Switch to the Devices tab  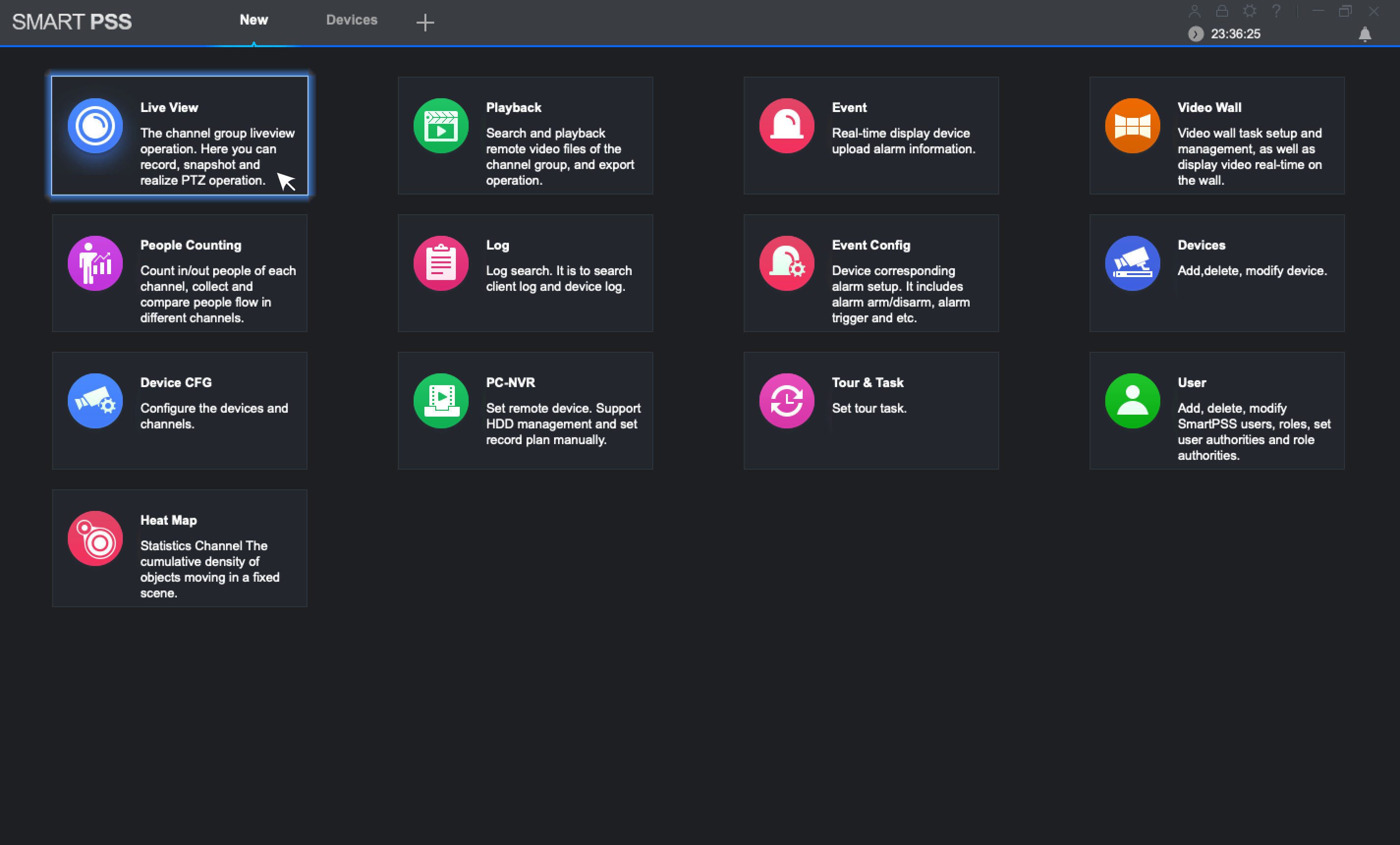352,20
